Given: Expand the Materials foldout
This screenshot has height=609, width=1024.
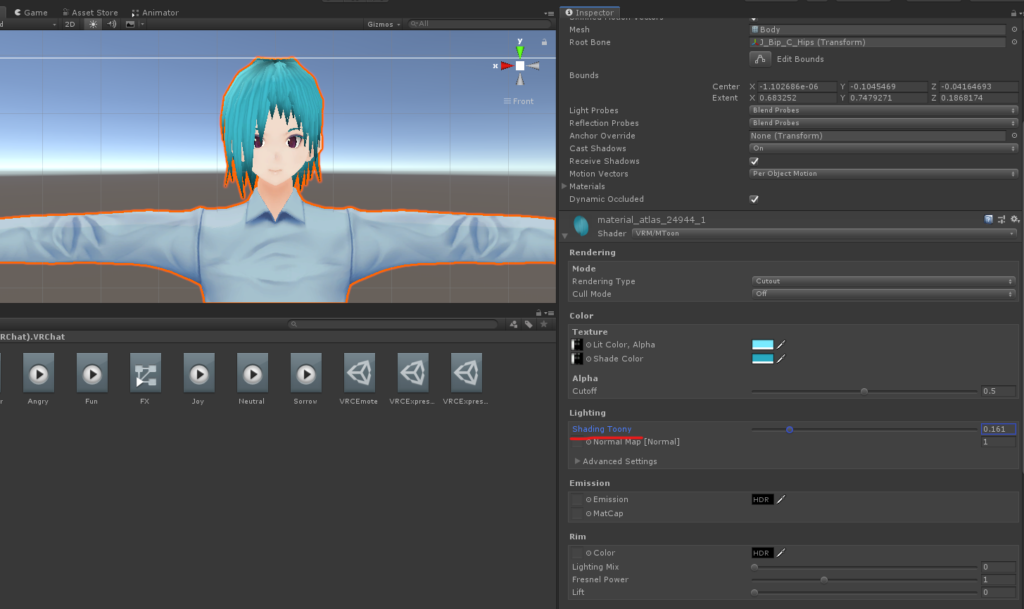Looking at the screenshot, I should tap(564, 187).
